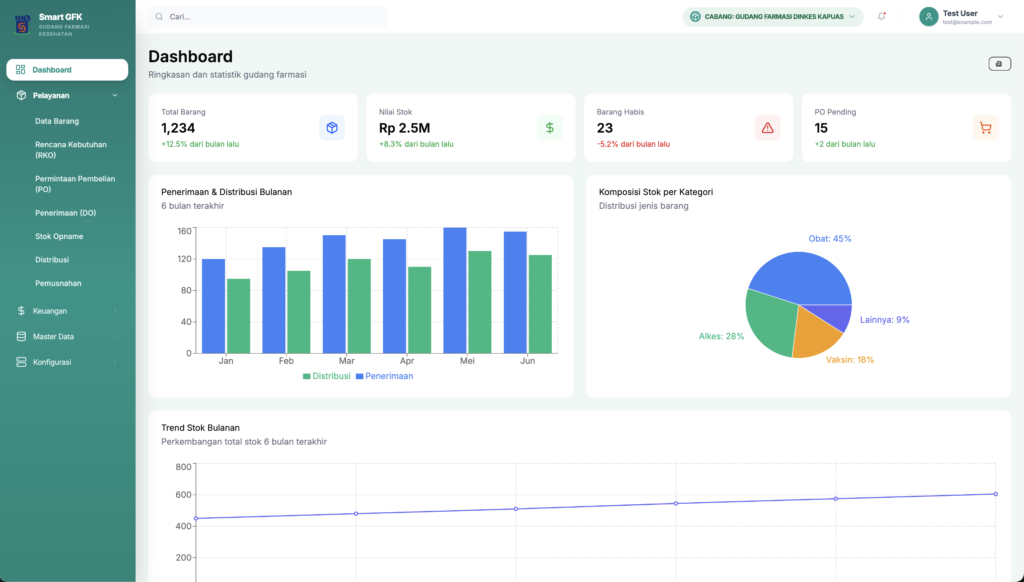
Task: Open Permintaan Pembelian (PO) link
Action: (x=75, y=184)
